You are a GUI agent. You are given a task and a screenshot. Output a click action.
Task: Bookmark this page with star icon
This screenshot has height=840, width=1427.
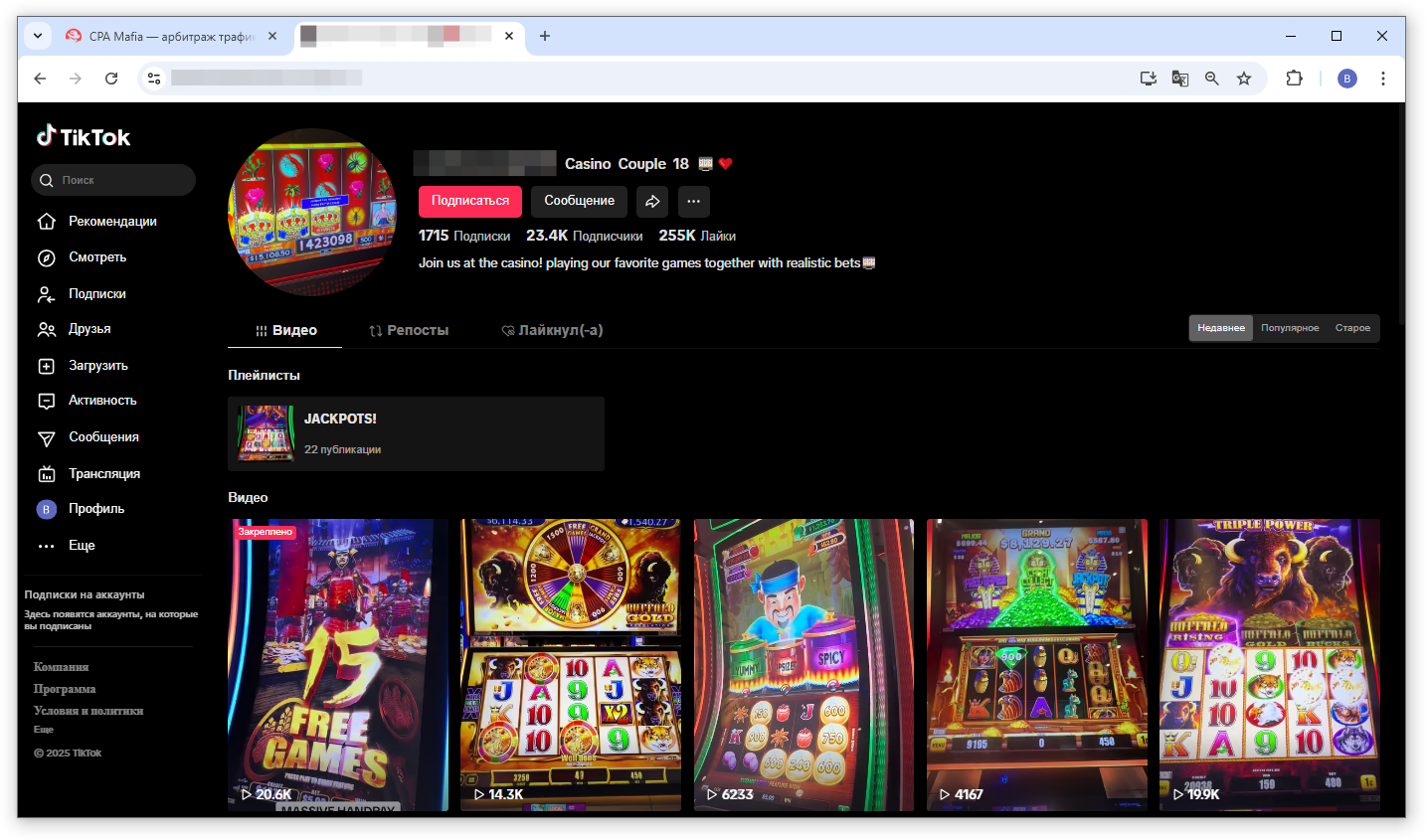click(x=1243, y=79)
